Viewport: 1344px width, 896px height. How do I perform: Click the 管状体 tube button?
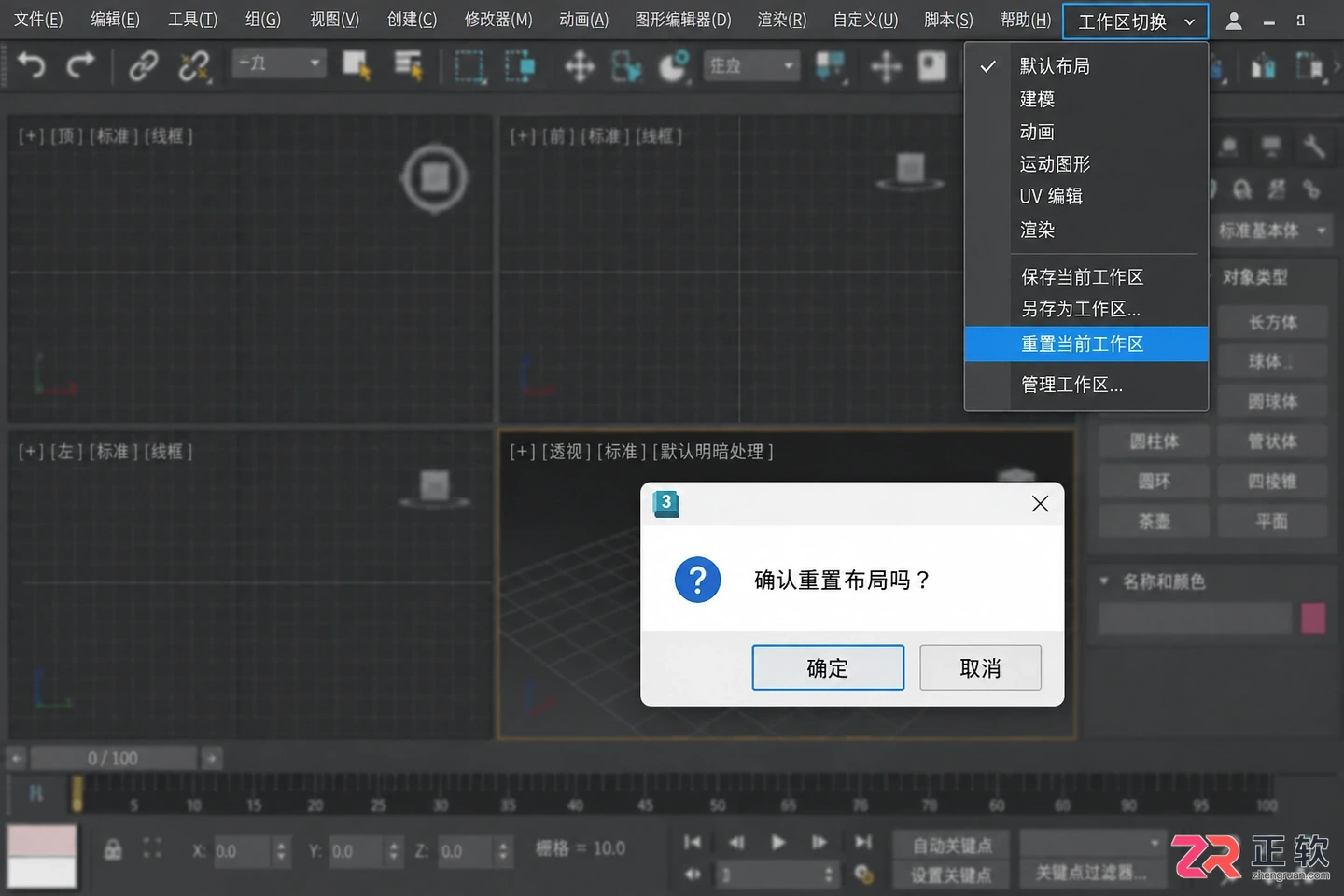pyautogui.click(x=1272, y=441)
